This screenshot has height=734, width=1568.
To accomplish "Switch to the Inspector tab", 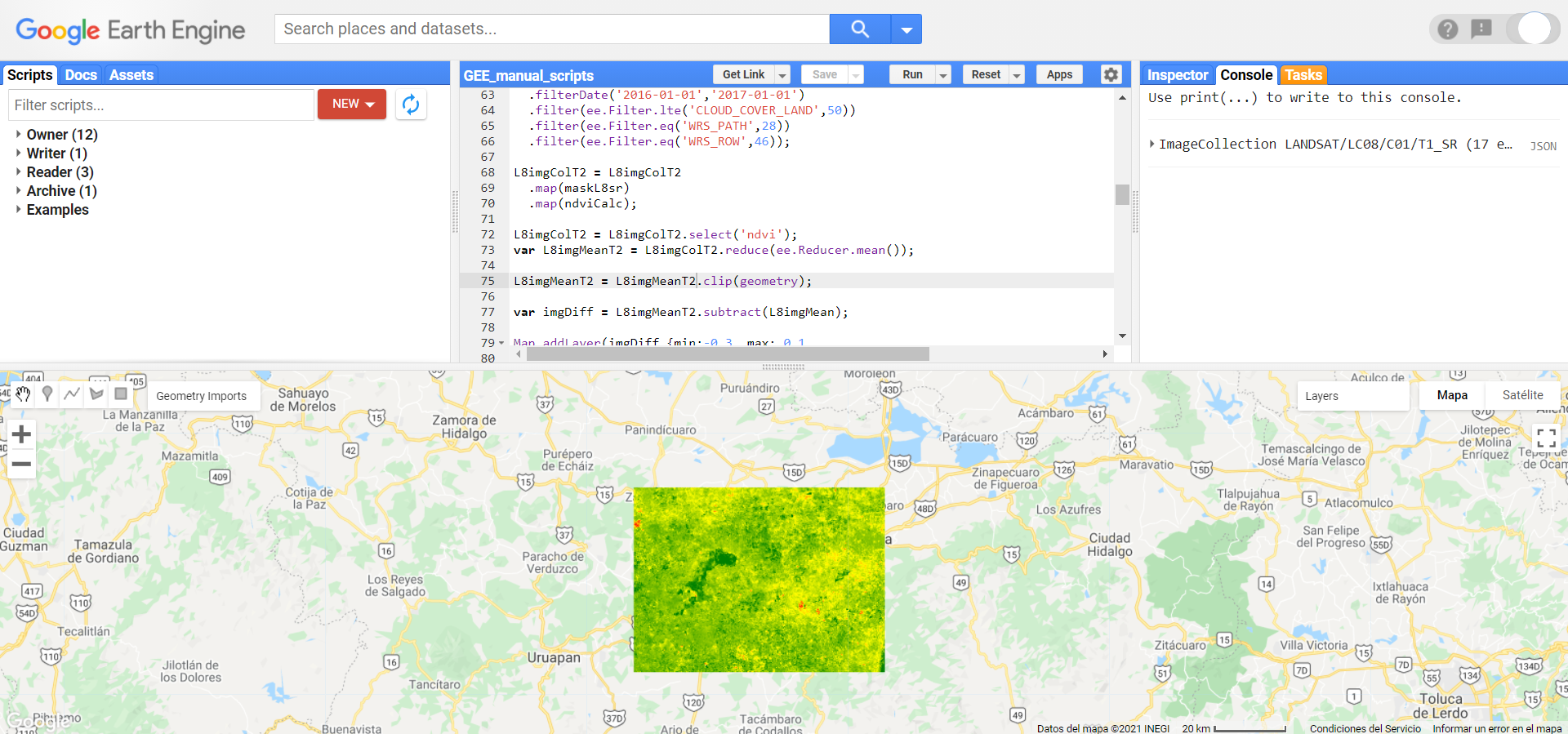I will tap(1177, 75).
